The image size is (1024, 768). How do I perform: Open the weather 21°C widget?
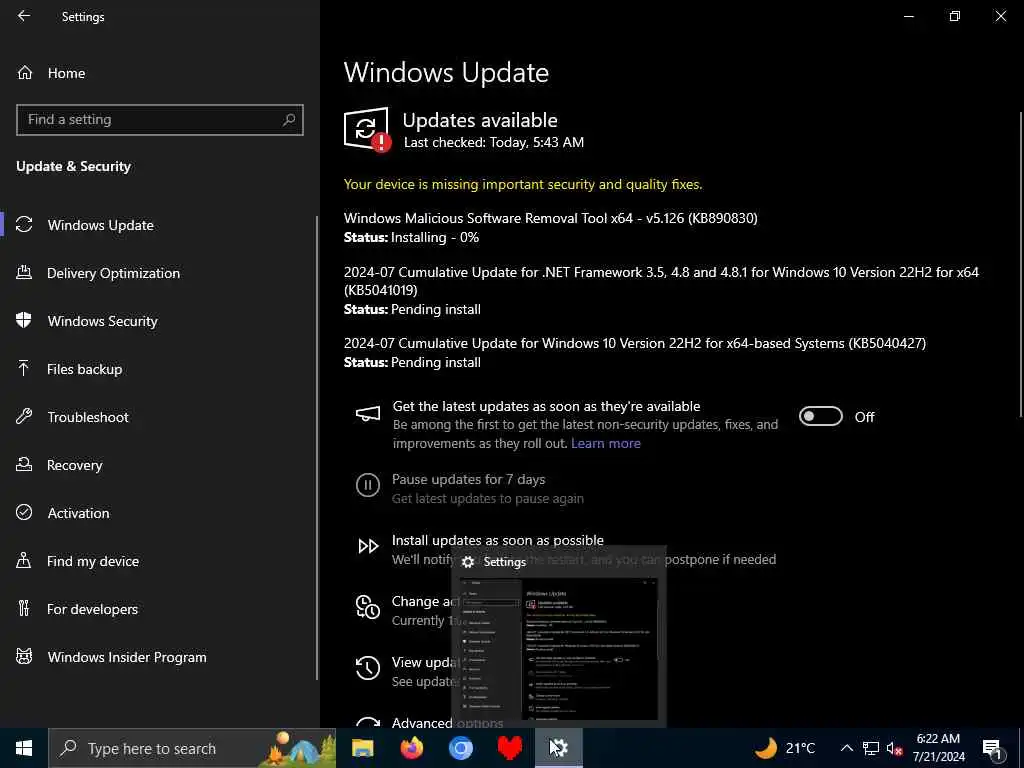click(x=786, y=748)
